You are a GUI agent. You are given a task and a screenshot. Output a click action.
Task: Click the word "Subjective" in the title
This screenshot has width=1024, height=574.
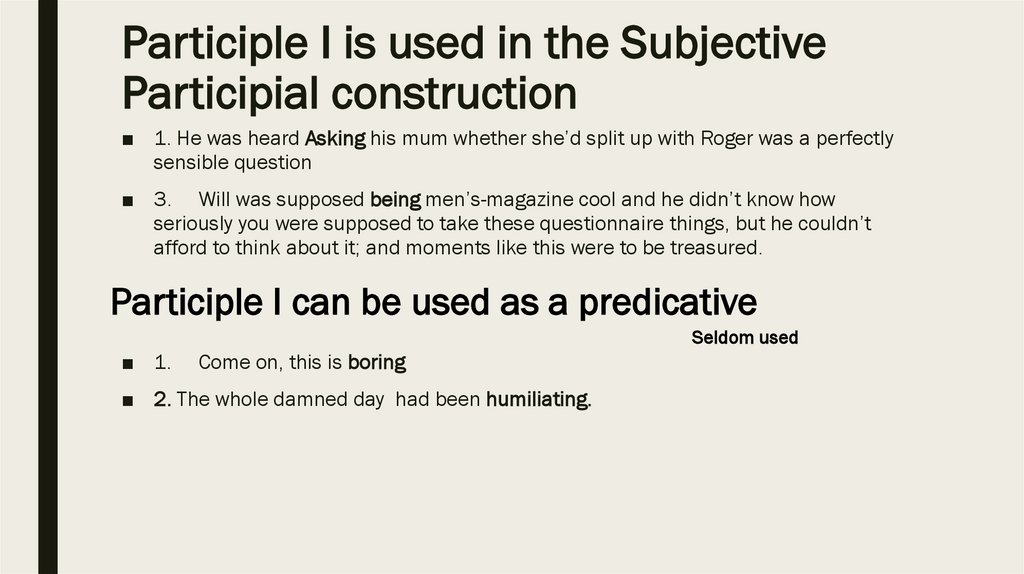(723, 44)
